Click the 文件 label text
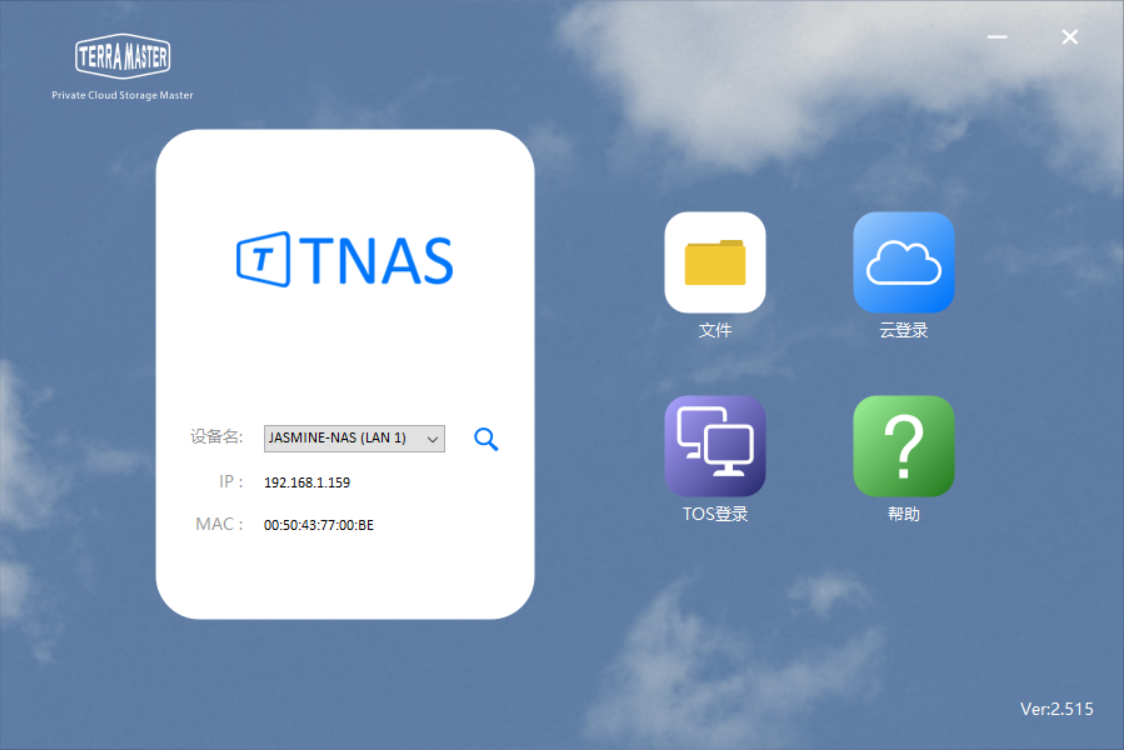1124x750 pixels. (x=715, y=331)
